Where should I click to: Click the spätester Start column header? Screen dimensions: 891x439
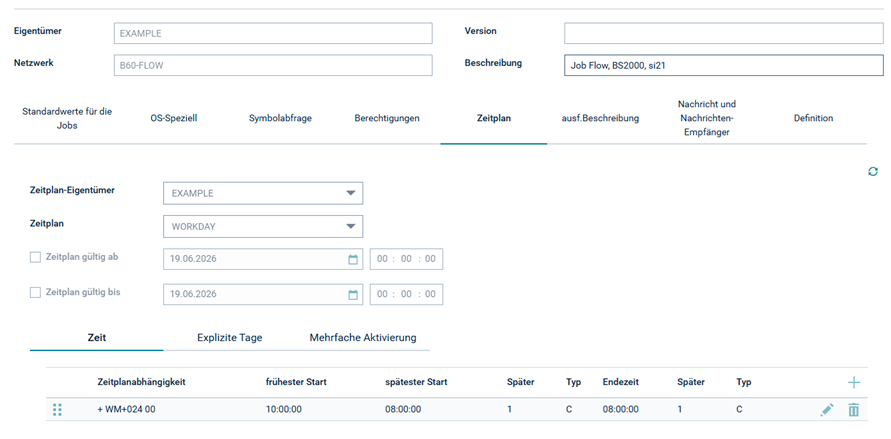point(416,382)
